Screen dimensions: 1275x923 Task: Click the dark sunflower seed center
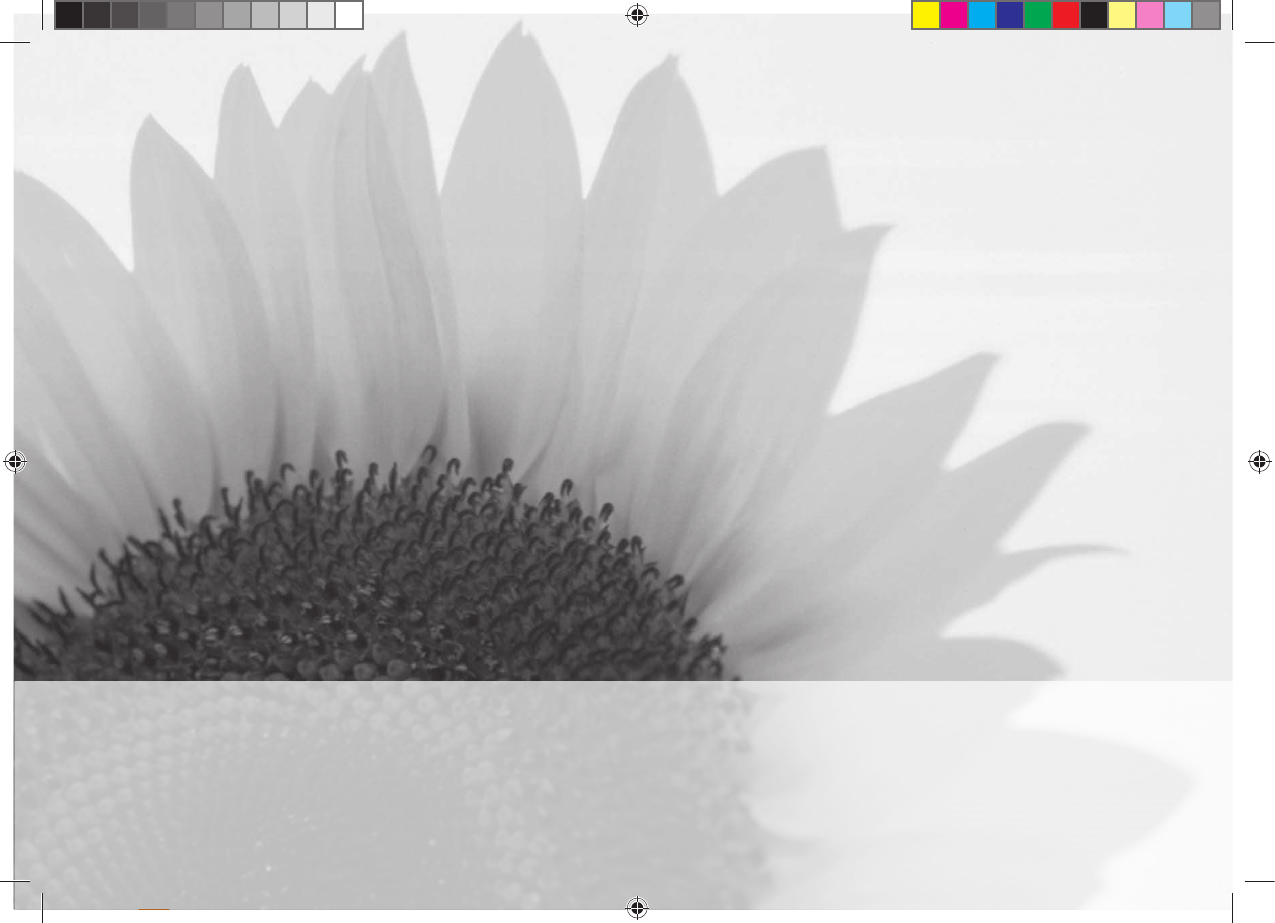coord(400,590)
